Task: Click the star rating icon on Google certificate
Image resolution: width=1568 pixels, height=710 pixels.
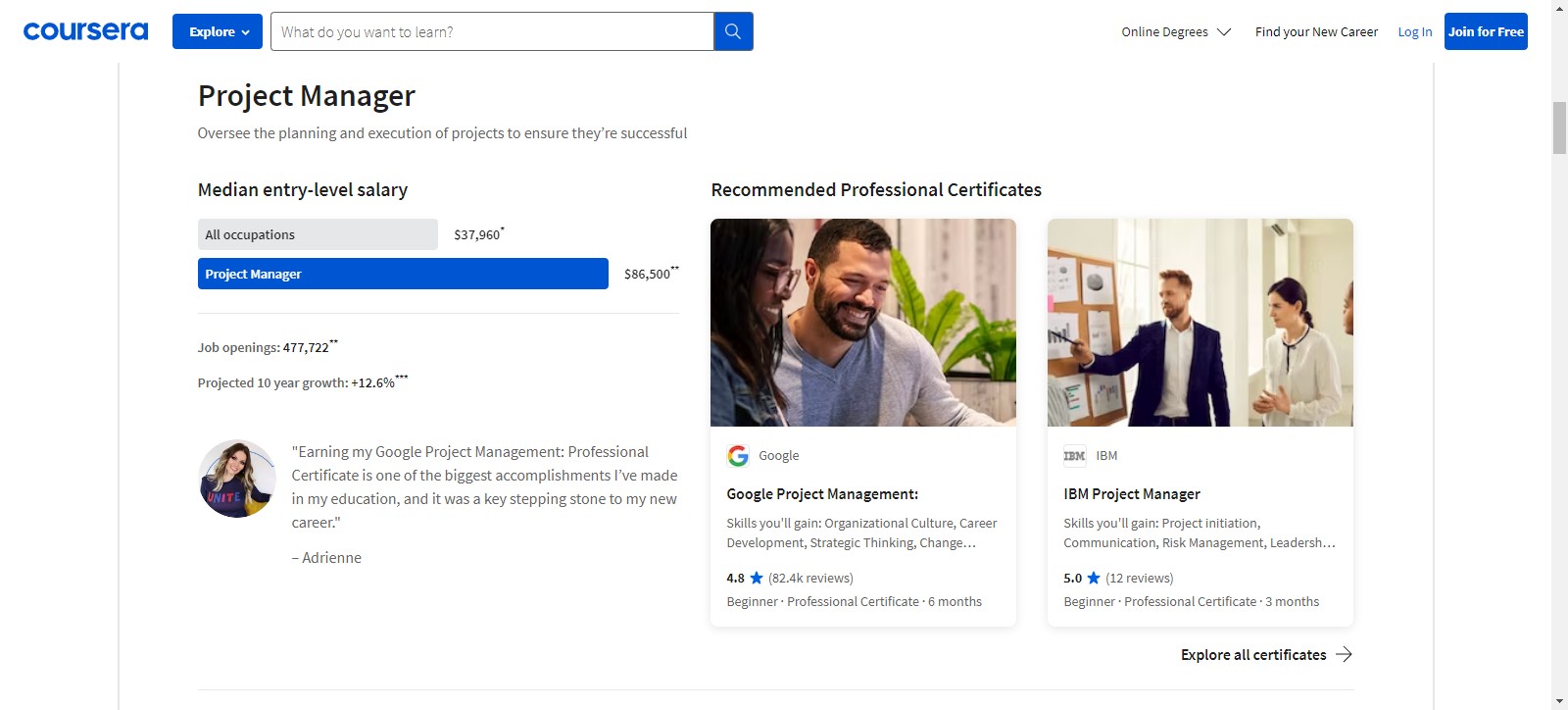Action: [757, 578]
